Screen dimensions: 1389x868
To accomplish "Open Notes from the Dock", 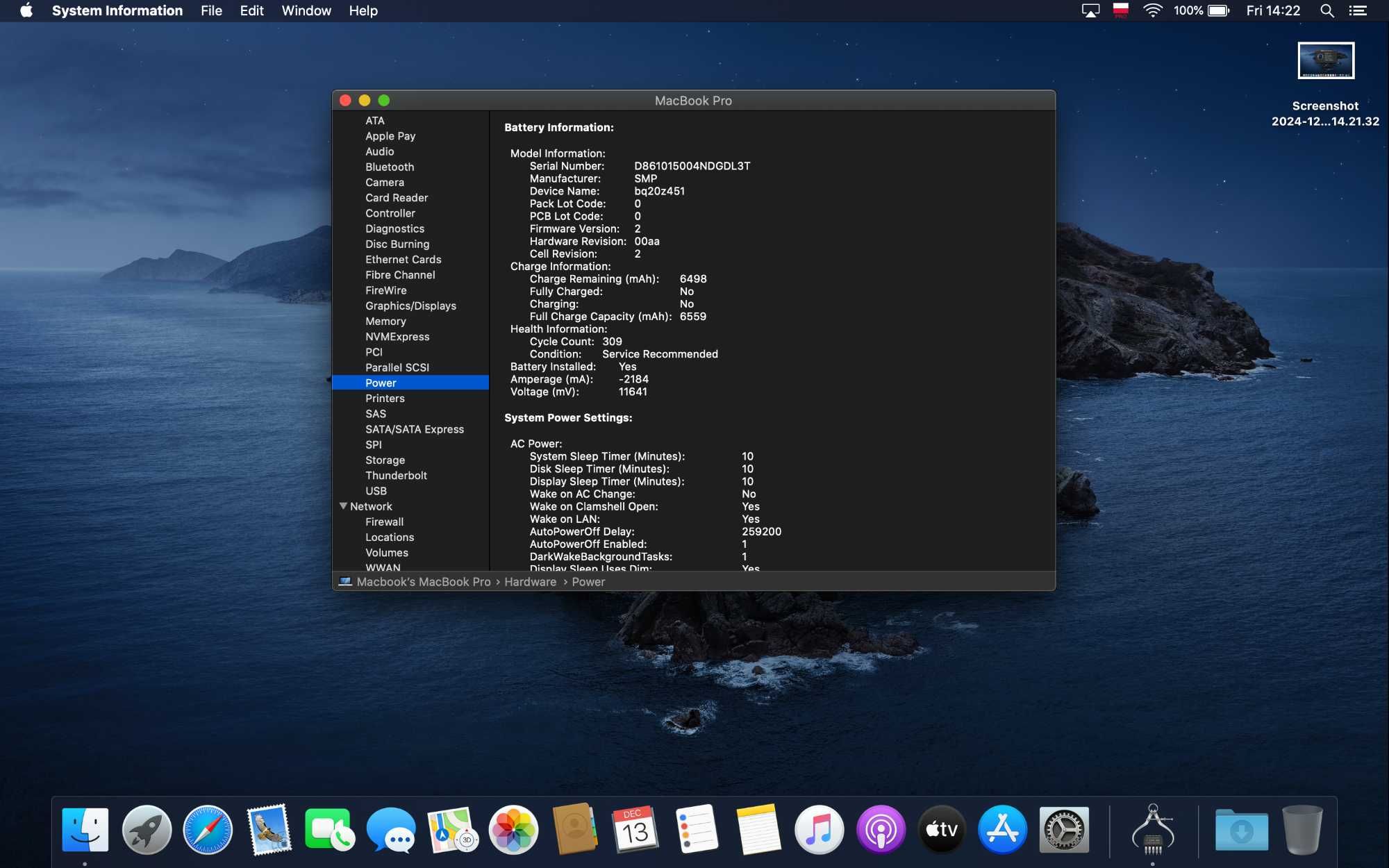I will pos(758,830).
